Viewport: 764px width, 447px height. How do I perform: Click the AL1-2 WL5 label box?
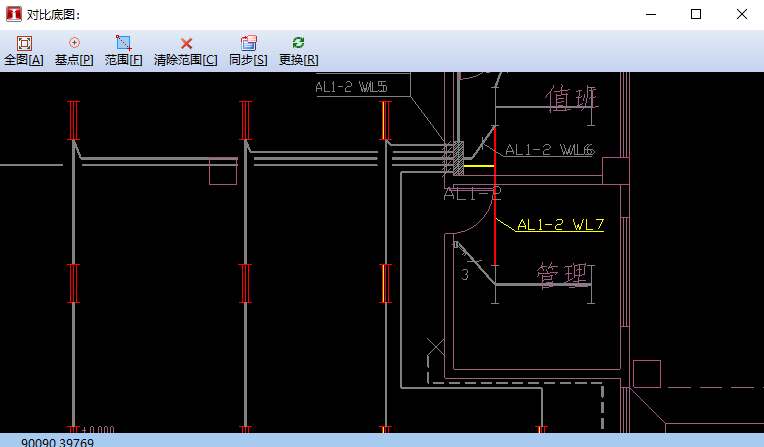pos(352,87)
